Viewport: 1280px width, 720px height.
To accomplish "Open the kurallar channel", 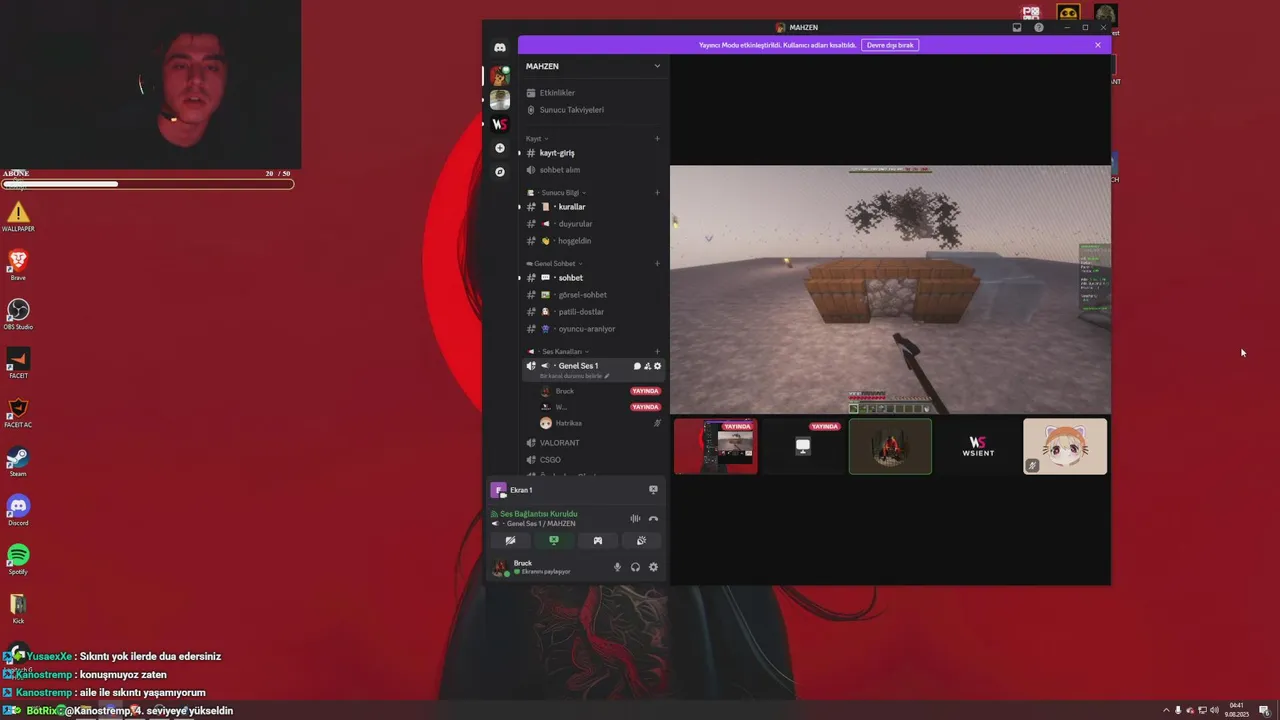I will (x=593, y=207).
